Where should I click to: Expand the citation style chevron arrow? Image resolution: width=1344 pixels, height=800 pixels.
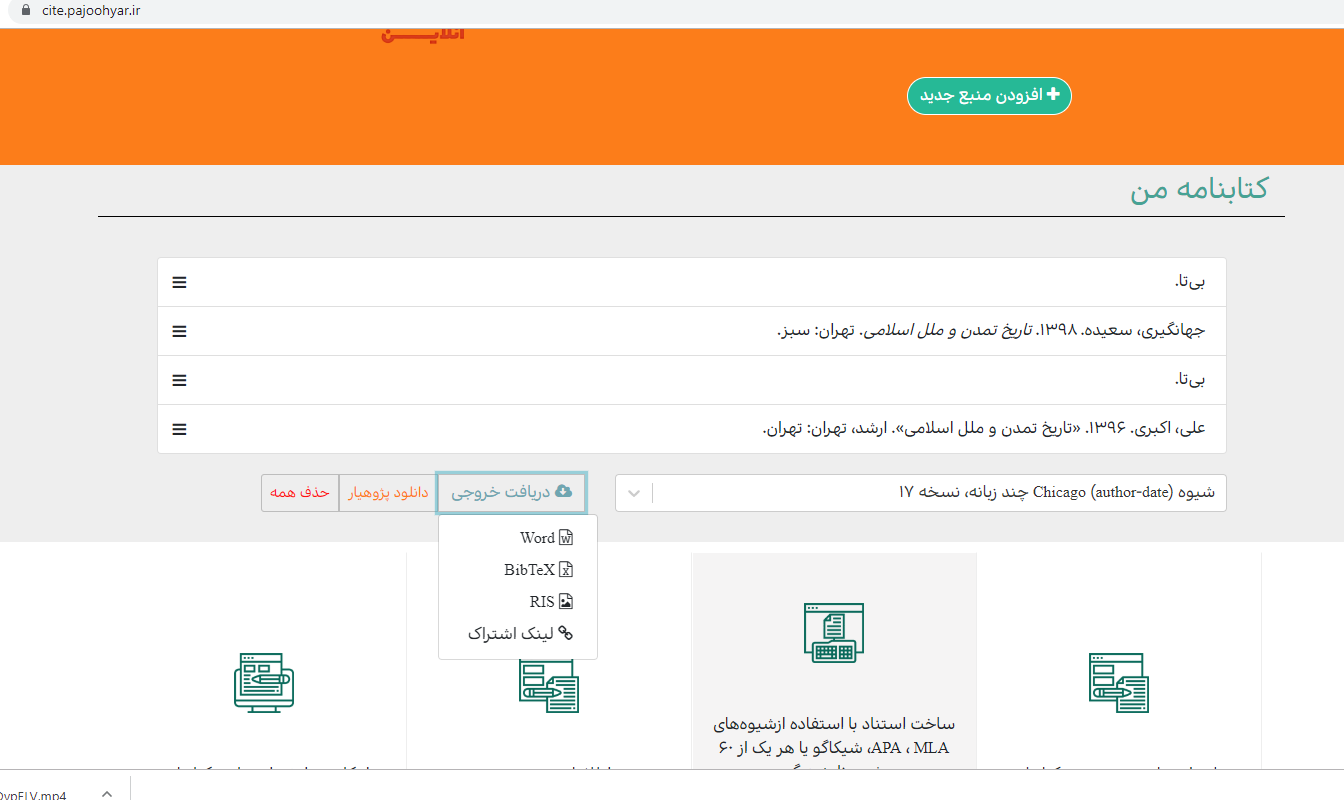634,493
